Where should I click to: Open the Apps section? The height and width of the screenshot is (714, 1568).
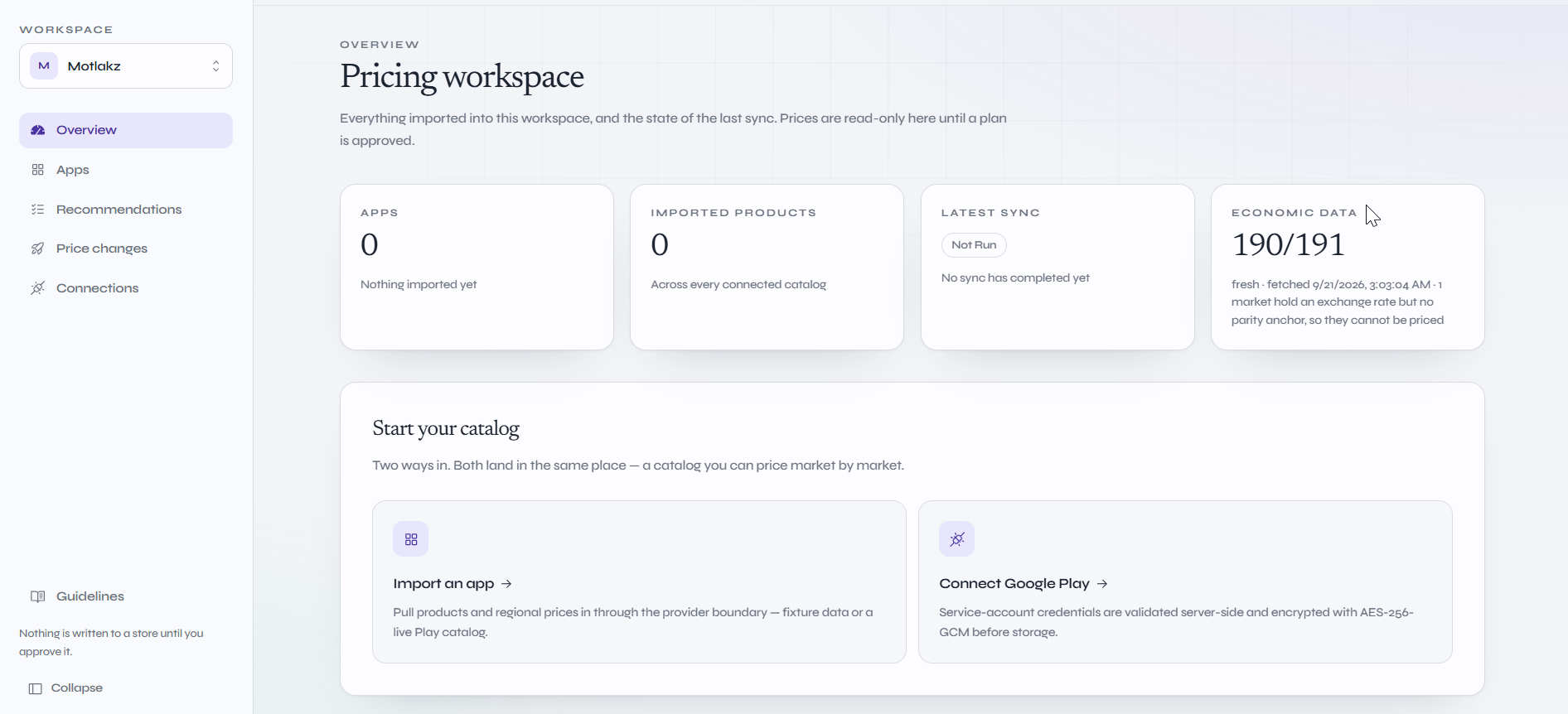coord(126,170)
